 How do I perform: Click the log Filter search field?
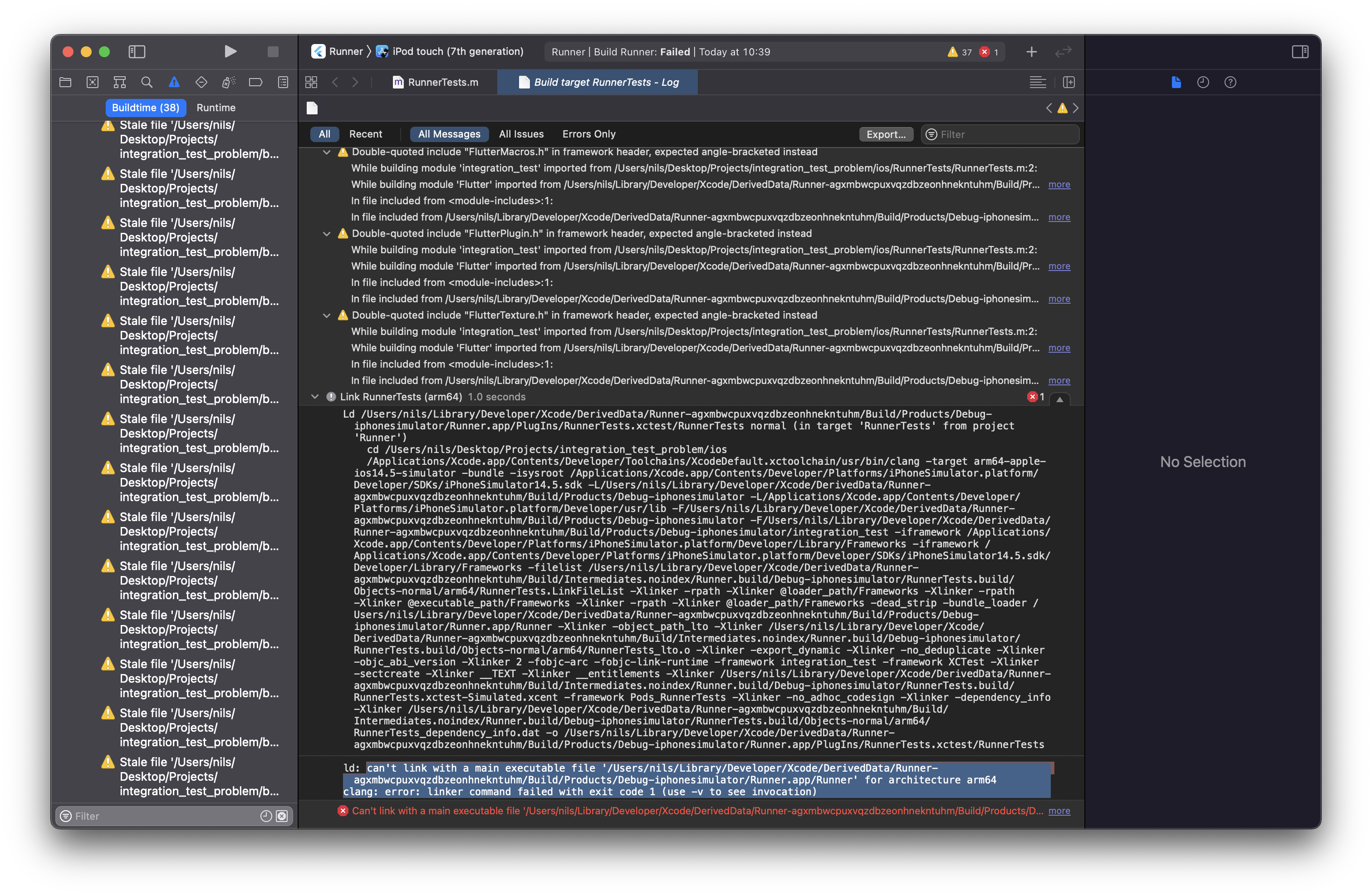(1006, 134)
